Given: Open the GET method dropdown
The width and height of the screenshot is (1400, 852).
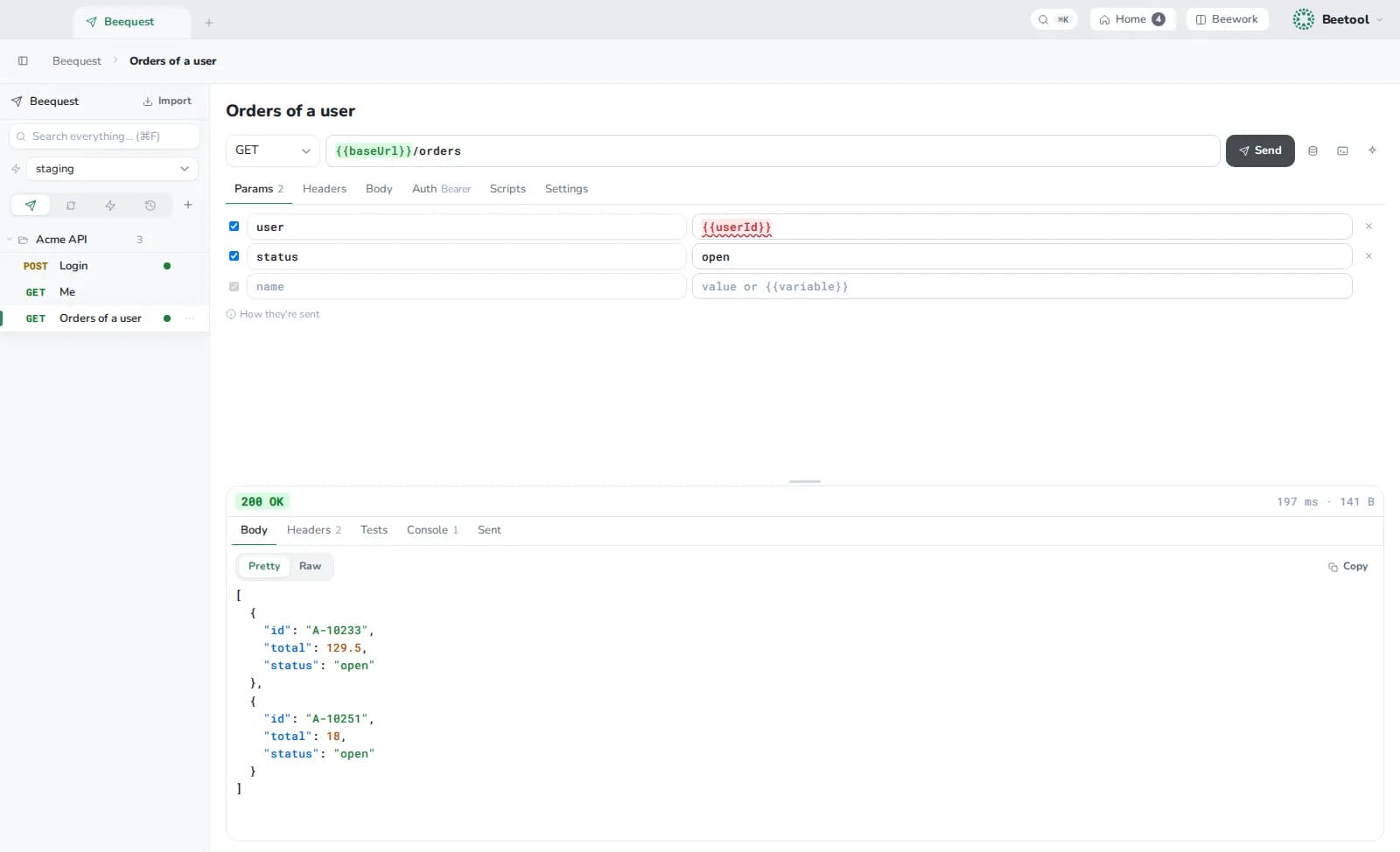Looking at the screenshot, I should click(x=272, y=150).
